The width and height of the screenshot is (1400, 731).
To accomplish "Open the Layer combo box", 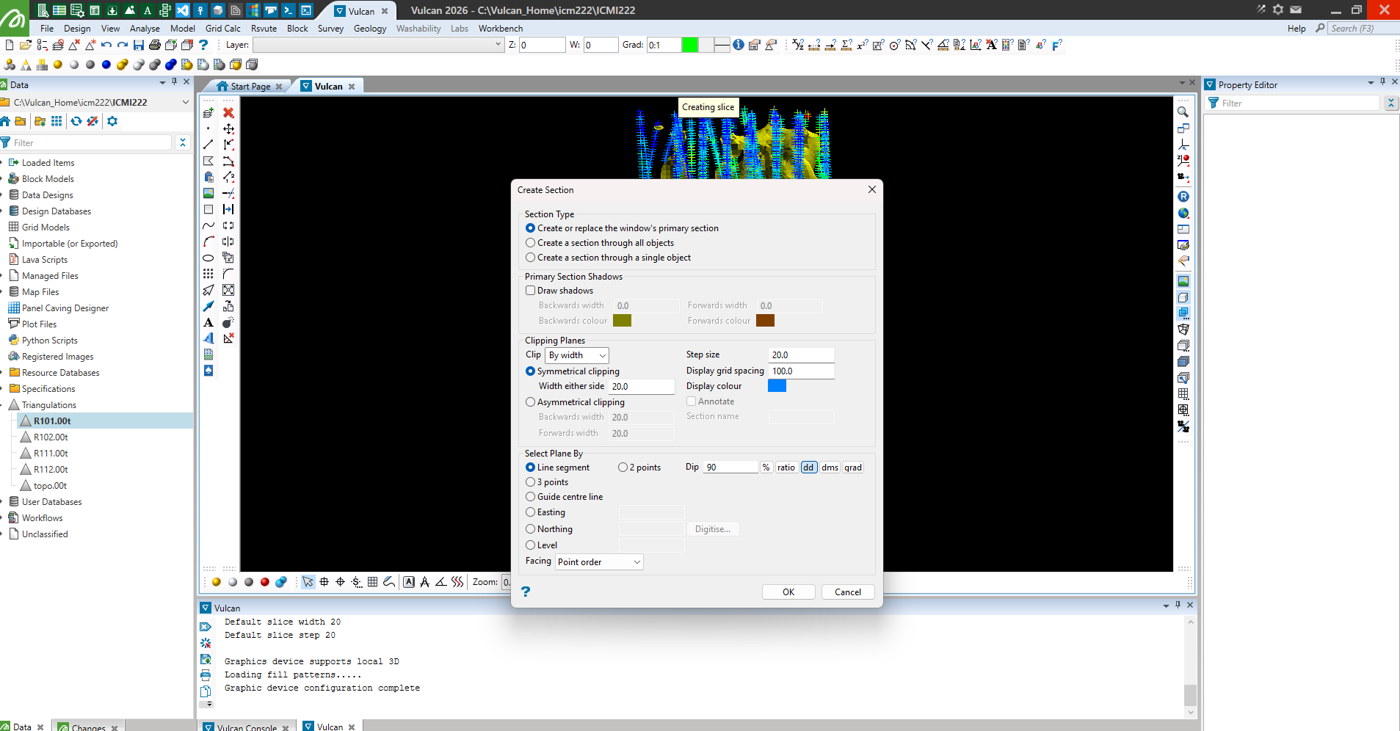I will (x=378, y=45).
